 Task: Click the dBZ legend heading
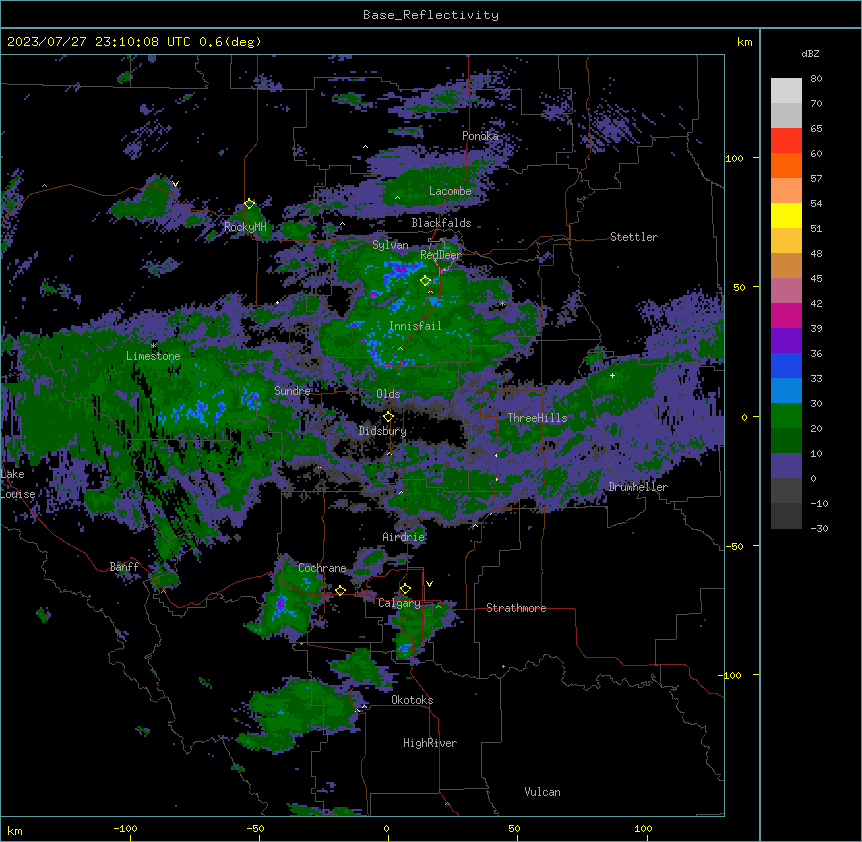810,54
